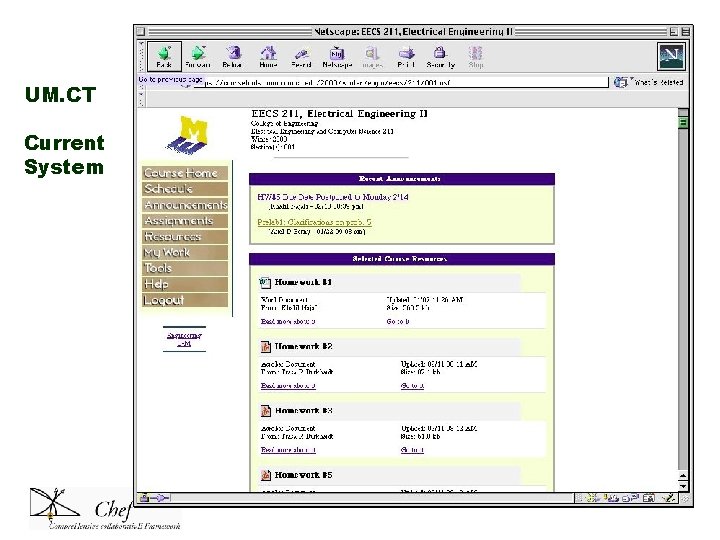Open the What's Related button

pyautogui.click(x=648, y=82)
